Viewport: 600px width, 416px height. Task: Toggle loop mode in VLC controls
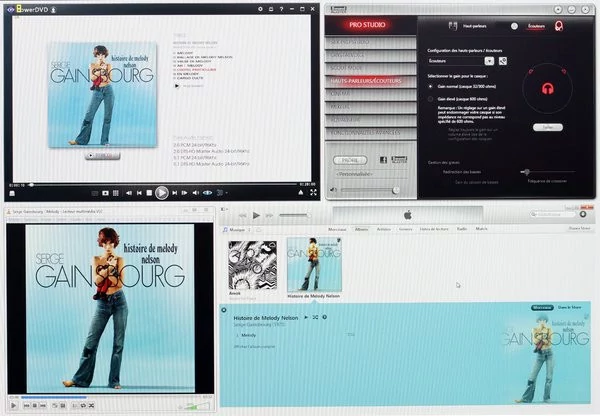(x=83, y=405)
